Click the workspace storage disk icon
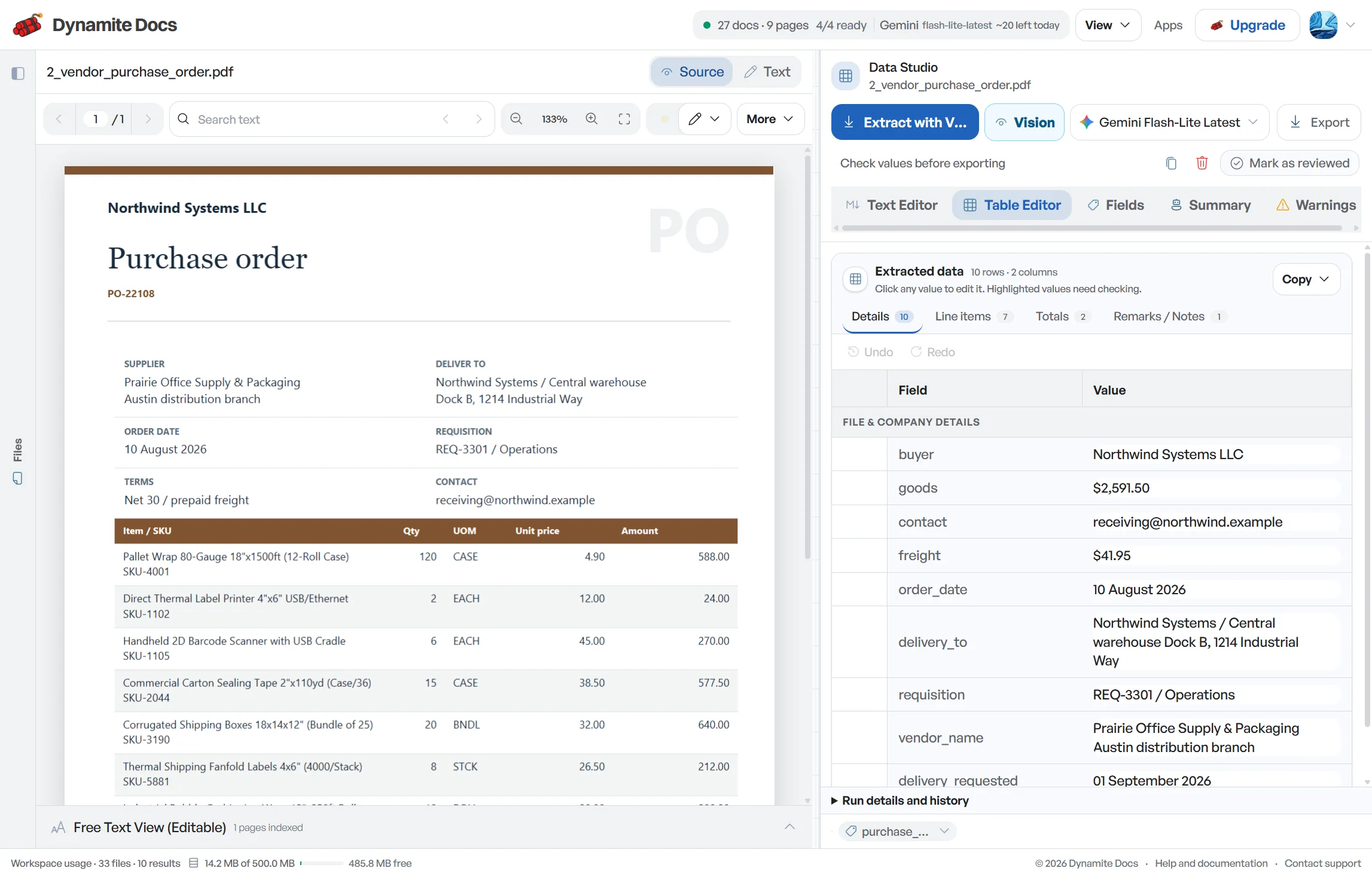The image size is (1372, 877). [x=194, y=863]
